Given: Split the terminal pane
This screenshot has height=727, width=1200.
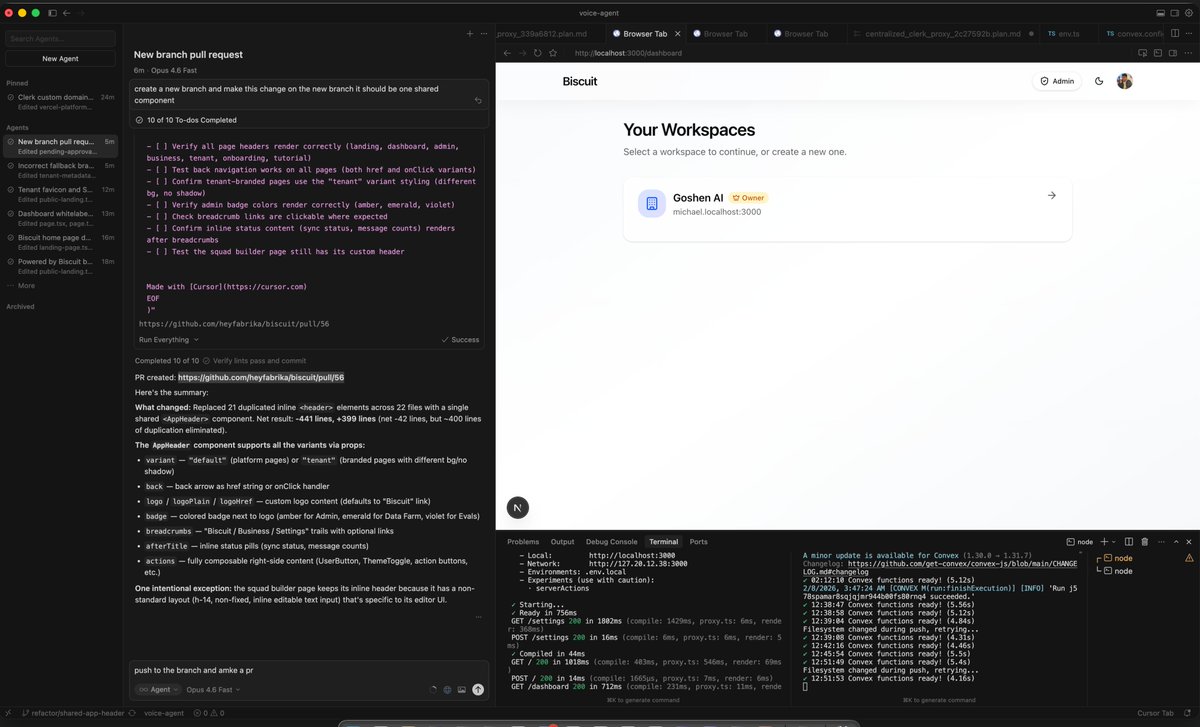Looking at the screenshot, I should [x=1128, y=541].
